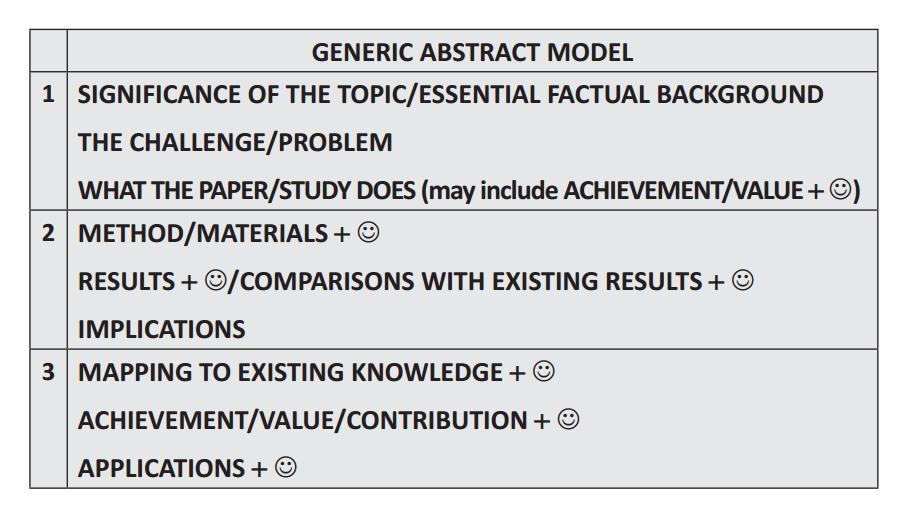Screen dimensions: 911x513
Task: Click the smiley after COMPARISONS WITH EXISTING RESULTS
Action: coord(743,280)
